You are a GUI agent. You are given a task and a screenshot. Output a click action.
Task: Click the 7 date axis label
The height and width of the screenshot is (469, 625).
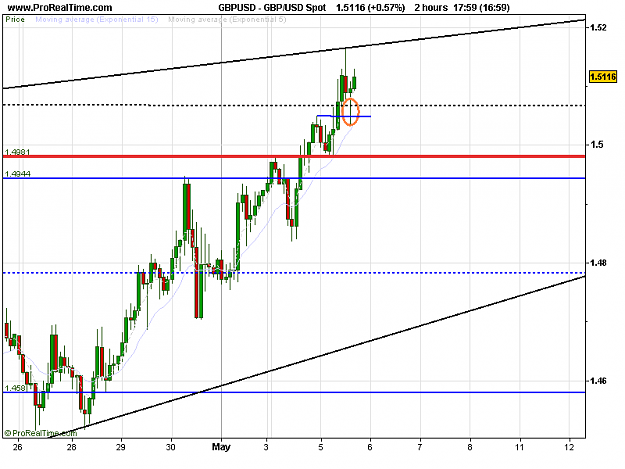click(x=420, y=447)
